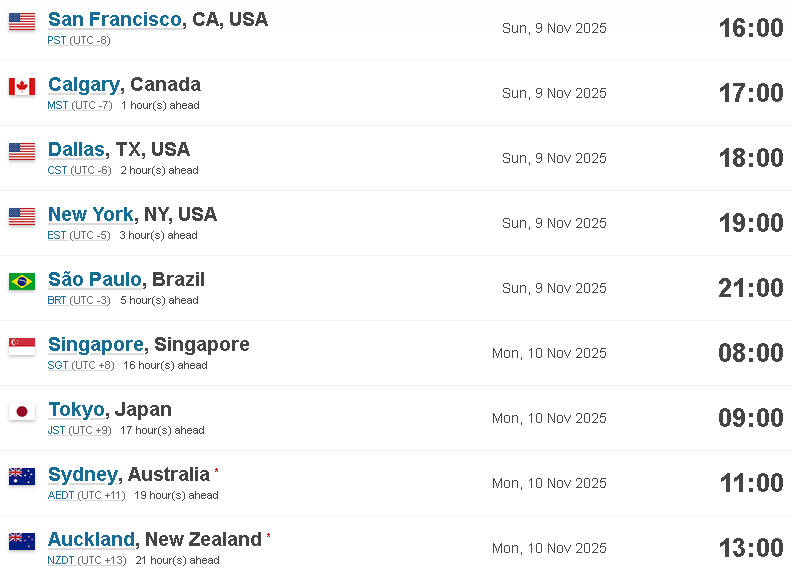Open the Calgary city link
This screenshot has height=584, width=792.
(x=84, y=84)
